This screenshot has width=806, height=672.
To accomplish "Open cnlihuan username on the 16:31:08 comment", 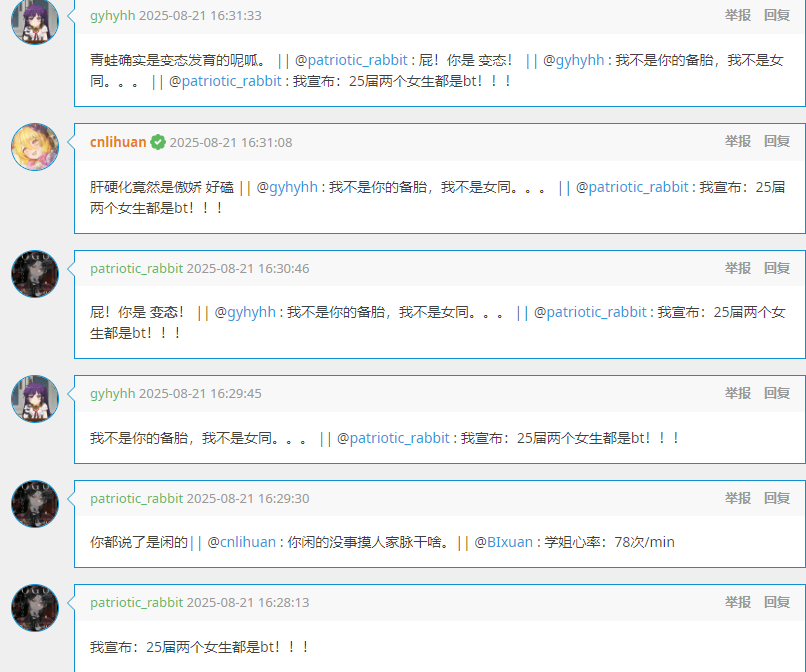I will pos(118,142).
